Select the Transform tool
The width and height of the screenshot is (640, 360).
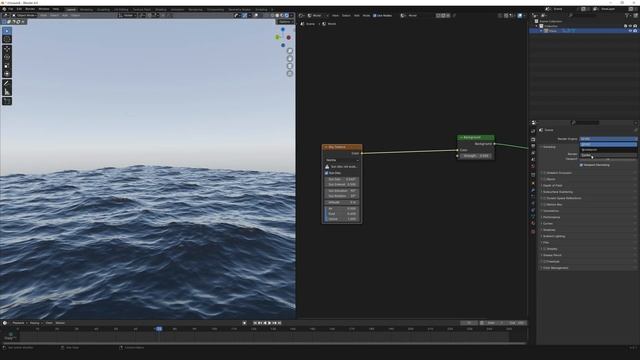point(7,74)
